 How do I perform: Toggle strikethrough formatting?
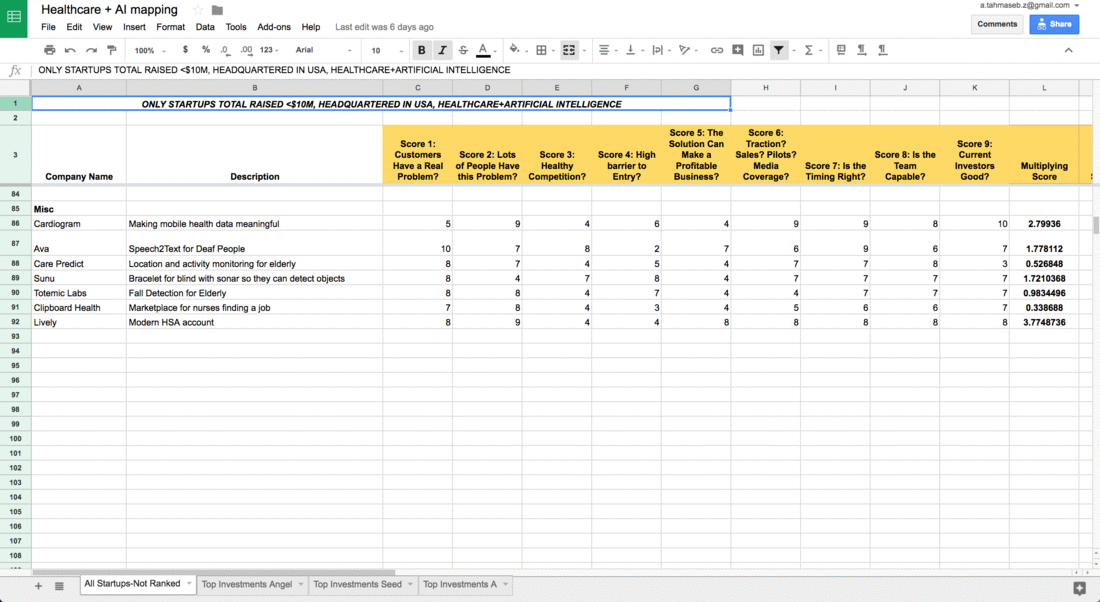point(463,50)
